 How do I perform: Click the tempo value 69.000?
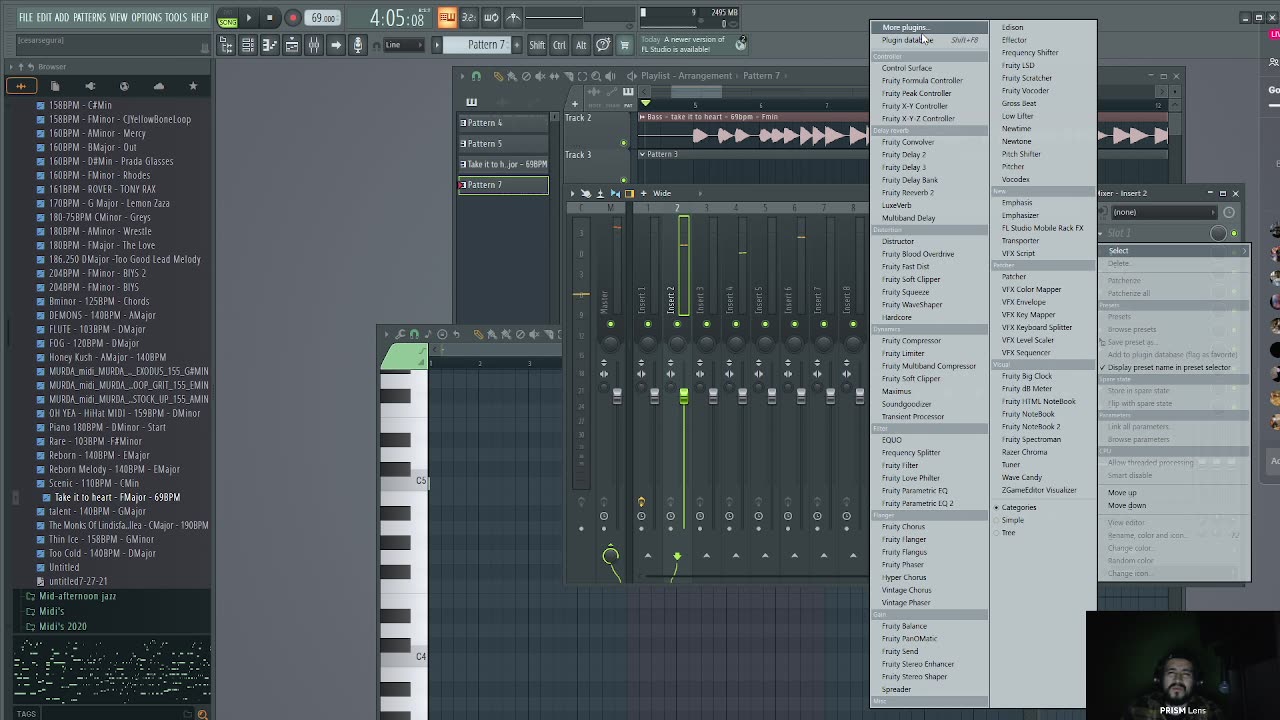pyautogui.click(x=323, y=18)
